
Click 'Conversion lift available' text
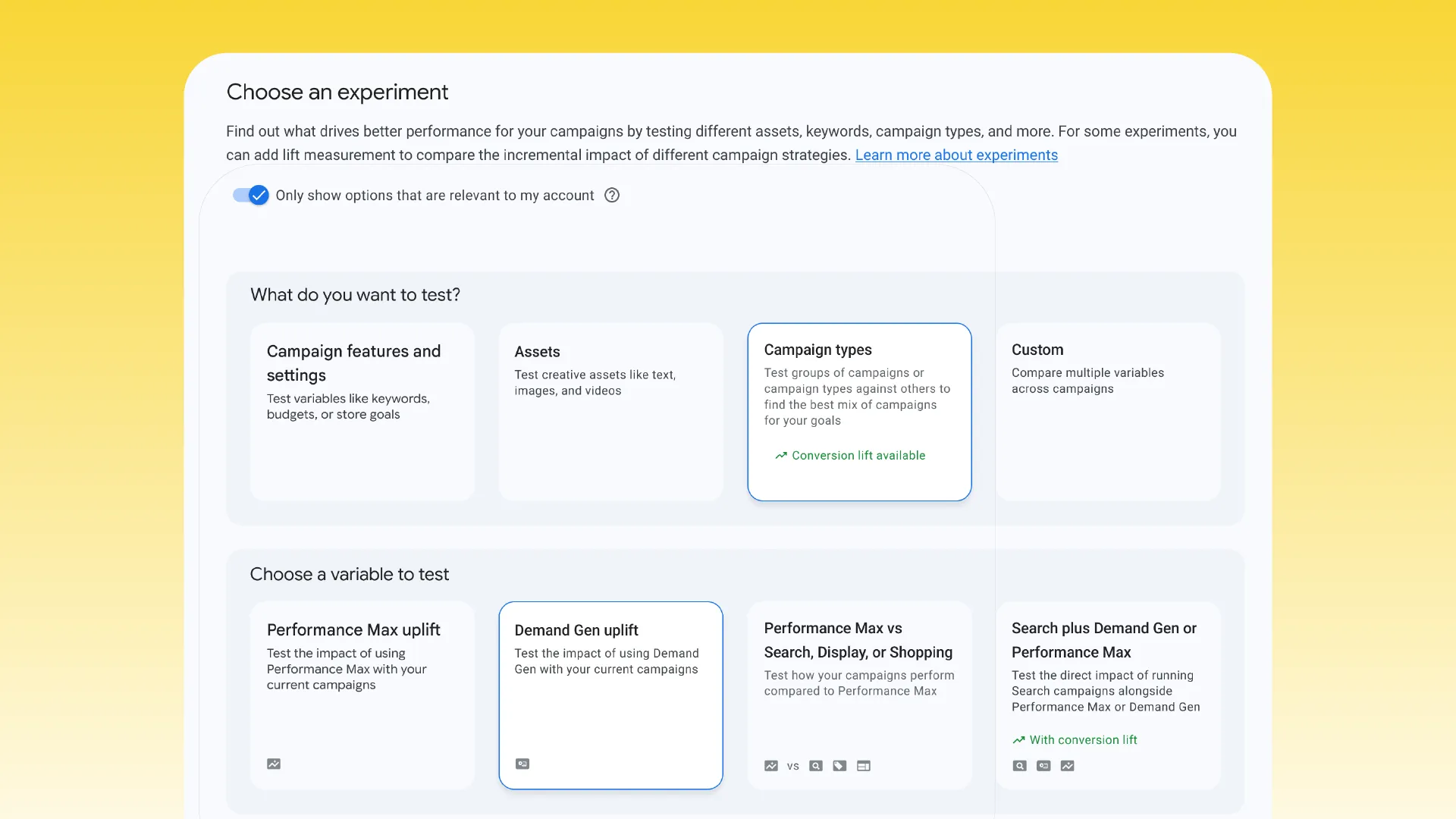pos(858,456)
